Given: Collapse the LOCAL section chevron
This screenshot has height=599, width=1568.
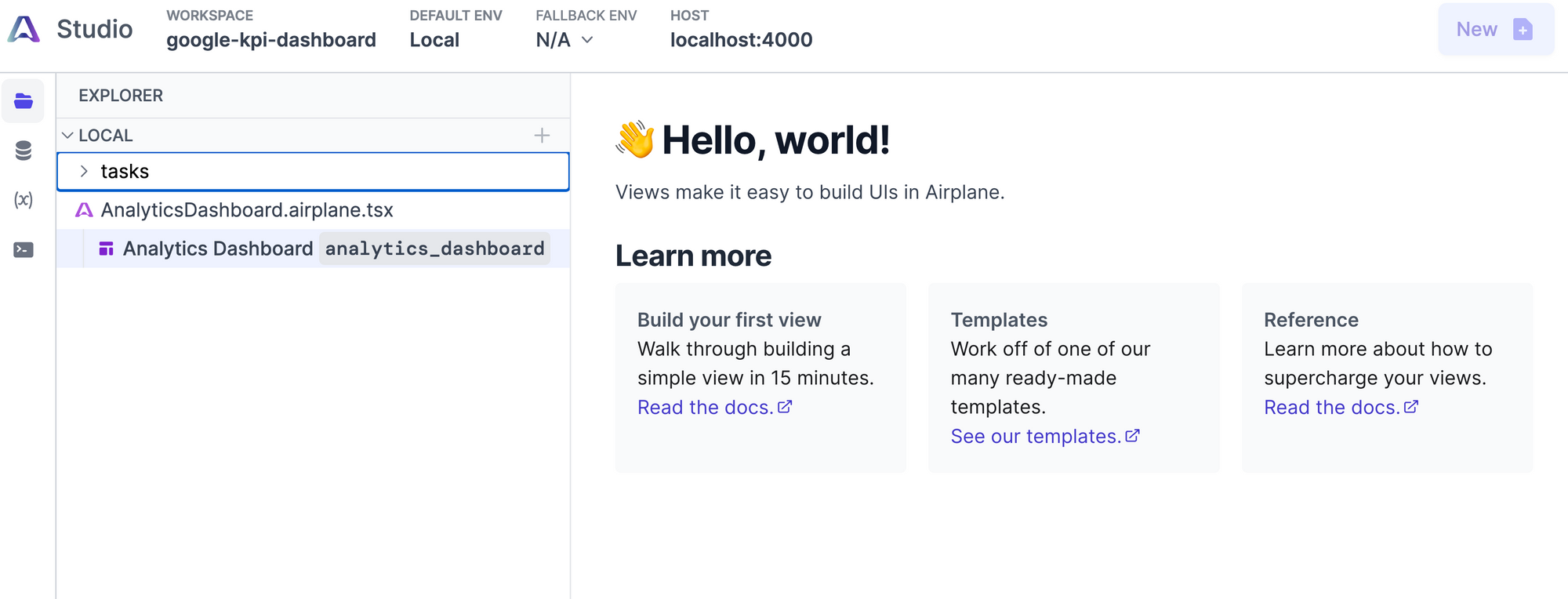Looking at the screenshot, I should tap(67, 136).
